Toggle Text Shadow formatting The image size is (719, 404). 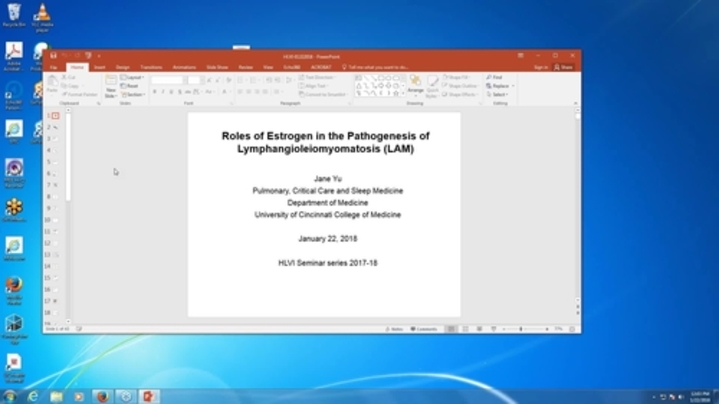tap(180, 92)
